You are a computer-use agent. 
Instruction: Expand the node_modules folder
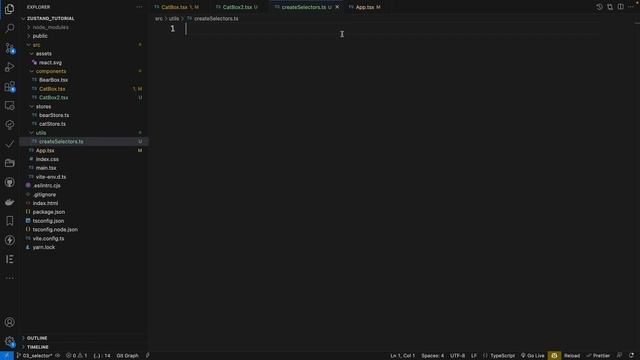point(50,27)
